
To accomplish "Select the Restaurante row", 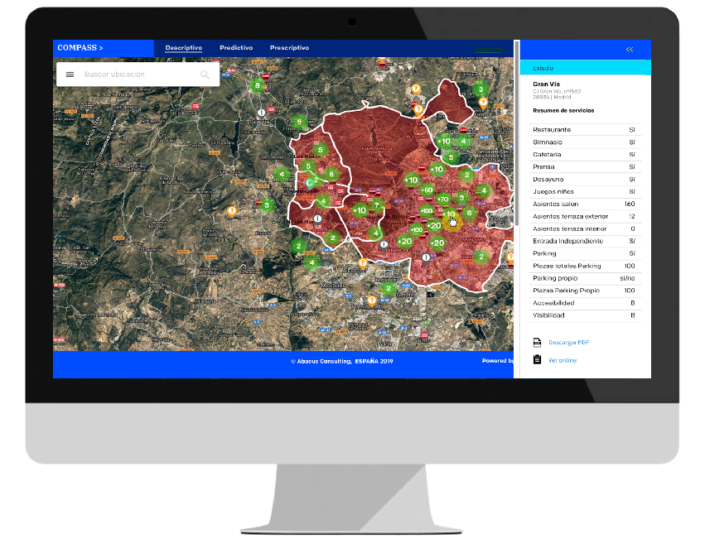I will 585,130.
